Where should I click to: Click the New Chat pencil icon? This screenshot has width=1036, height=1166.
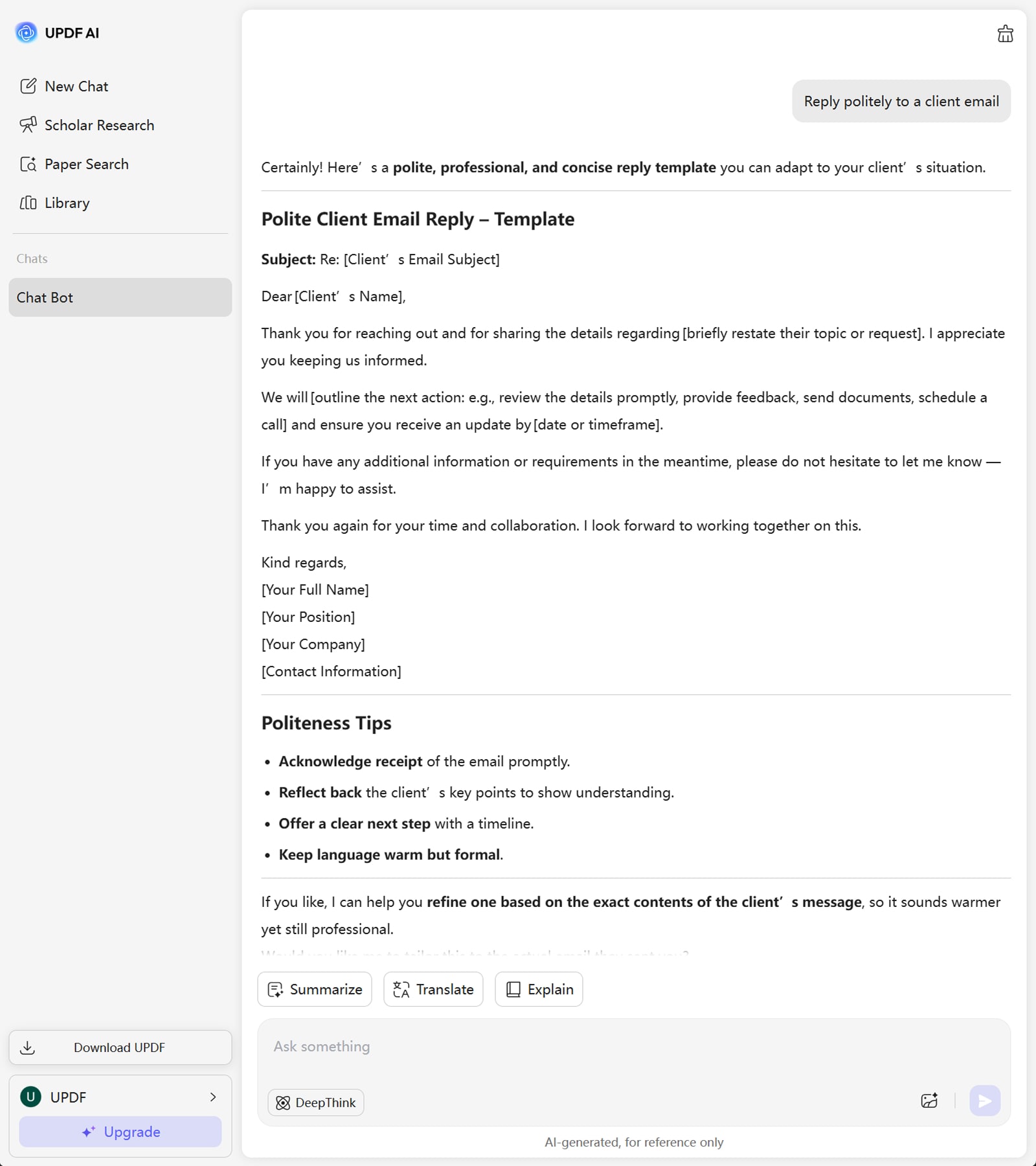pos(28,86)
